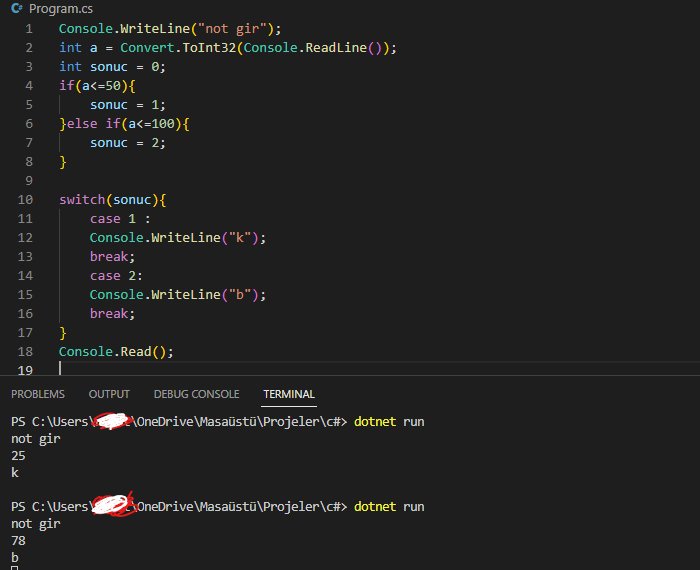
Task: Click first 'not gir' terminal output
Action: (36, 439)
